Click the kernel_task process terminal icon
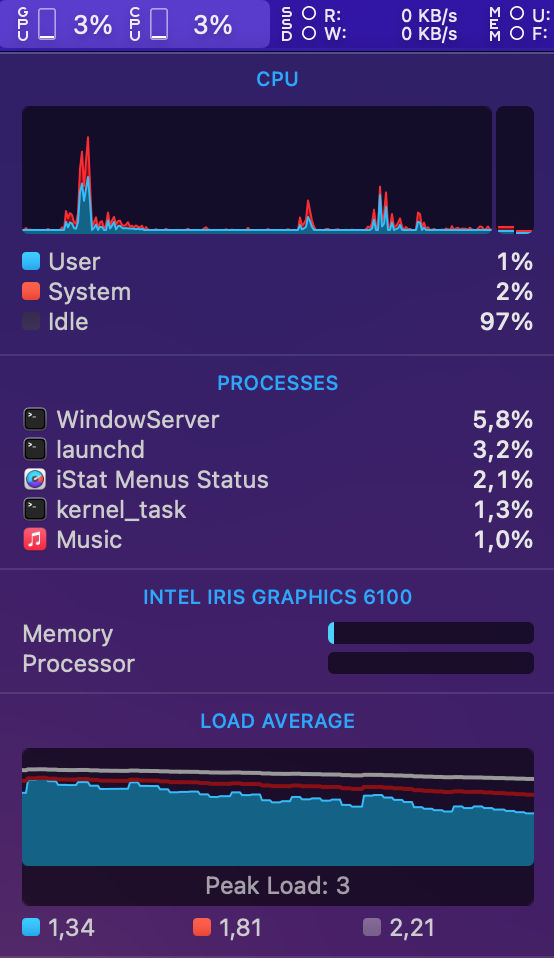554x958 pixels. (x=35, y=509)
